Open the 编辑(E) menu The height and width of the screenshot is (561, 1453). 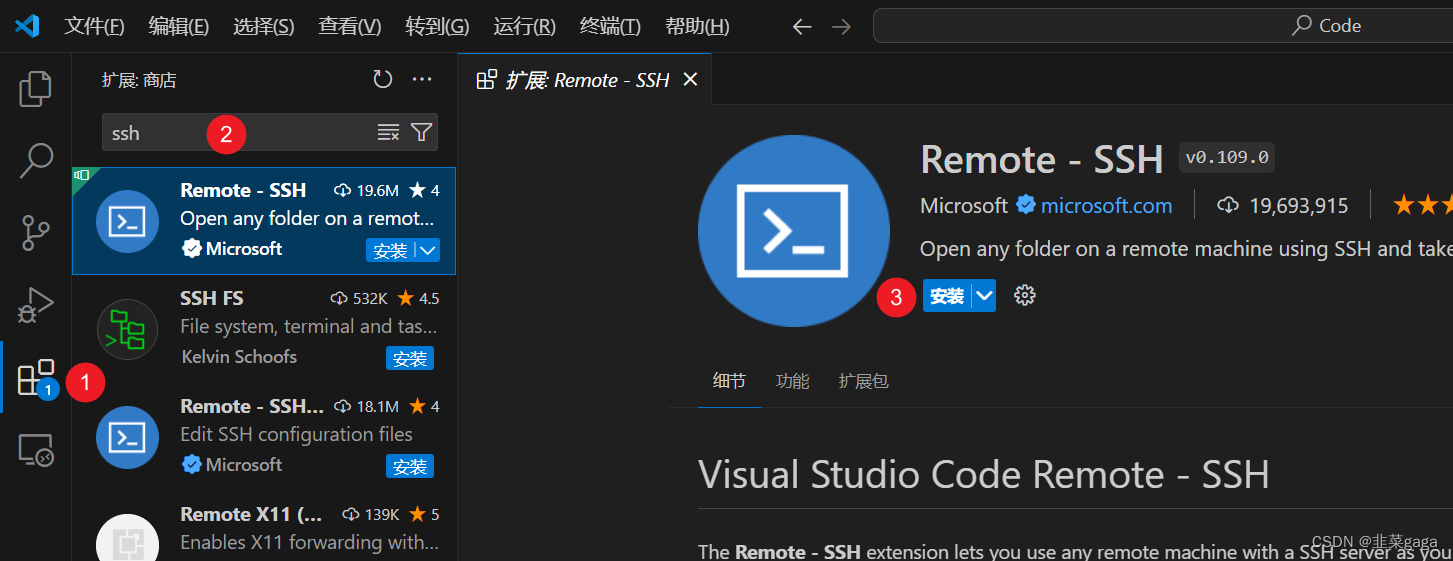179,27
